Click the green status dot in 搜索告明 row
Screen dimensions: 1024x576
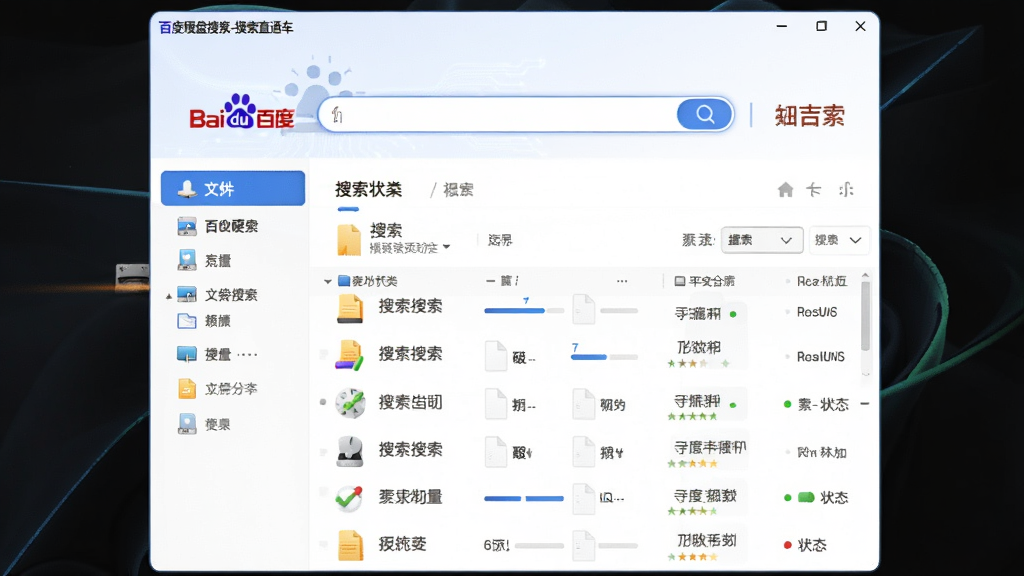click(788, 404)
